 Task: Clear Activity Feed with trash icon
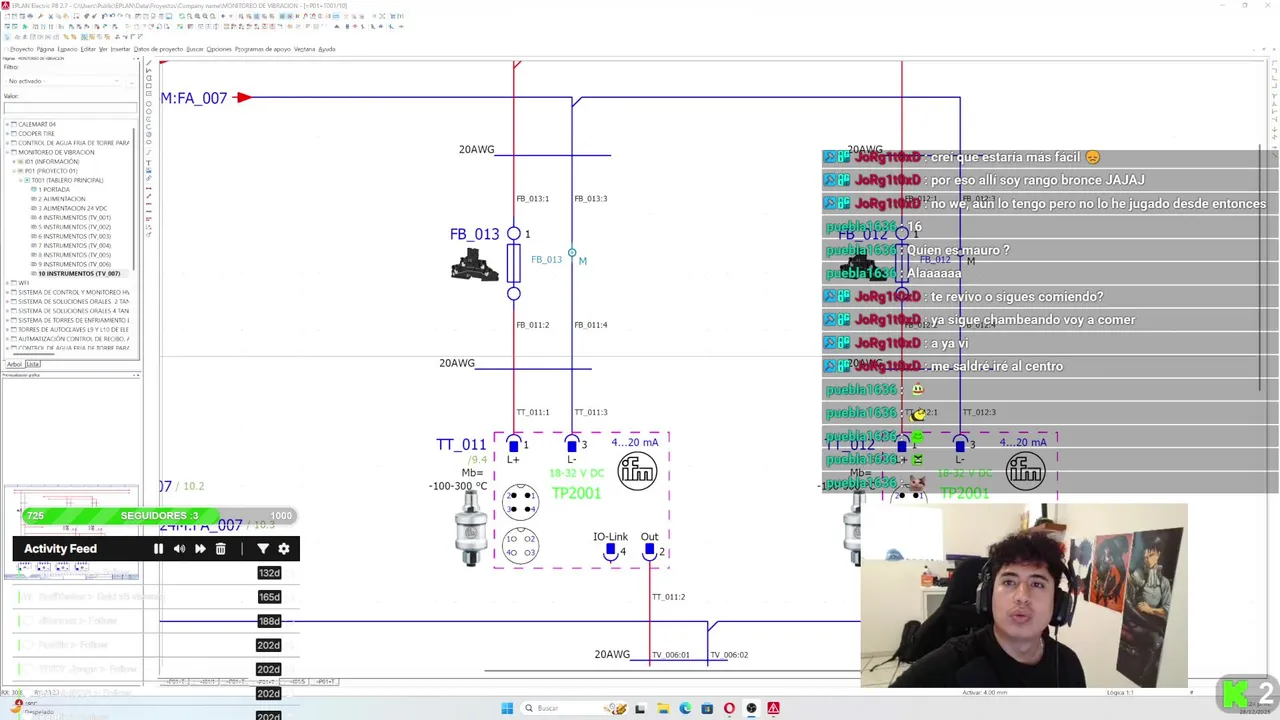tap(221, 548)
